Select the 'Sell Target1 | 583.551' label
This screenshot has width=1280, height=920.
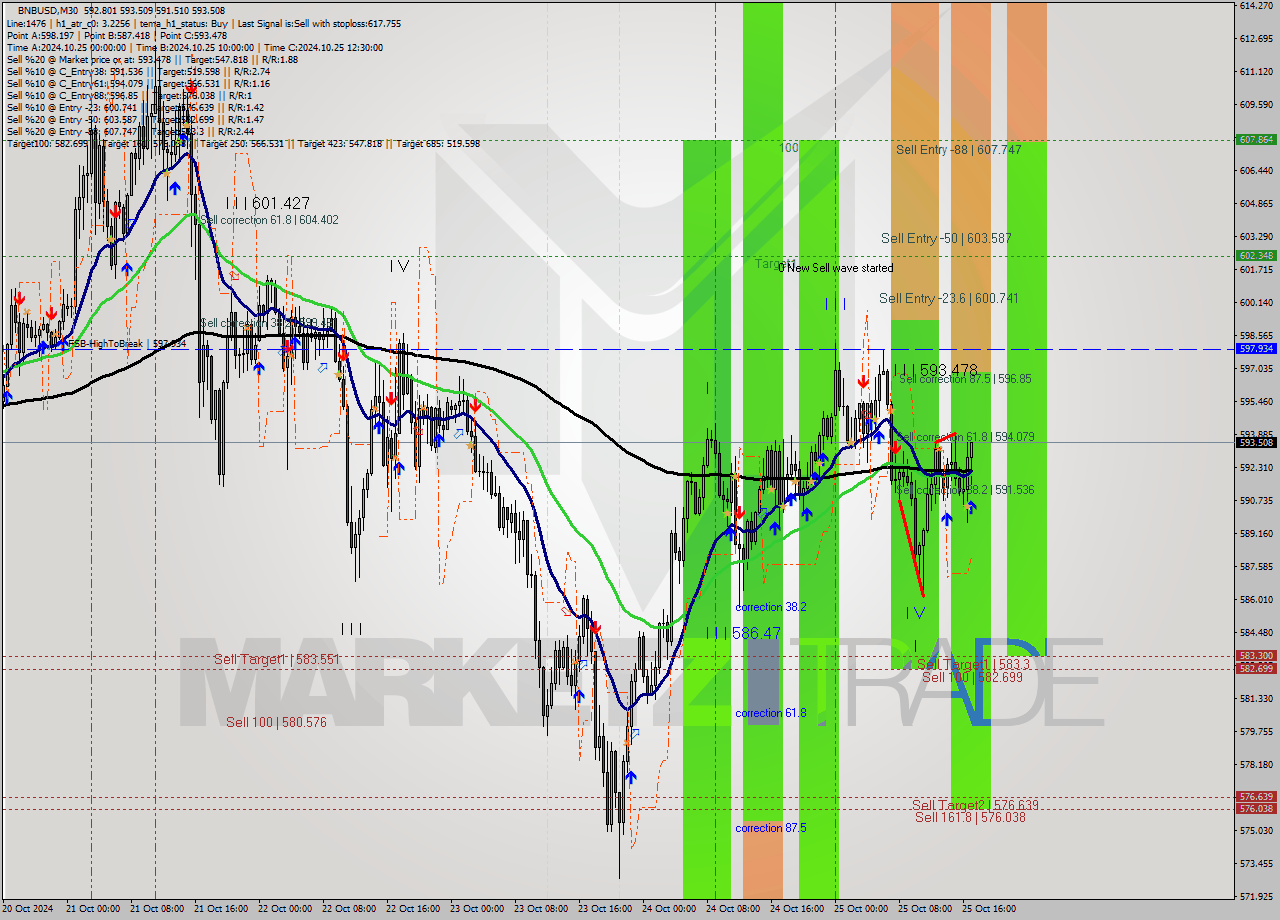277,660
